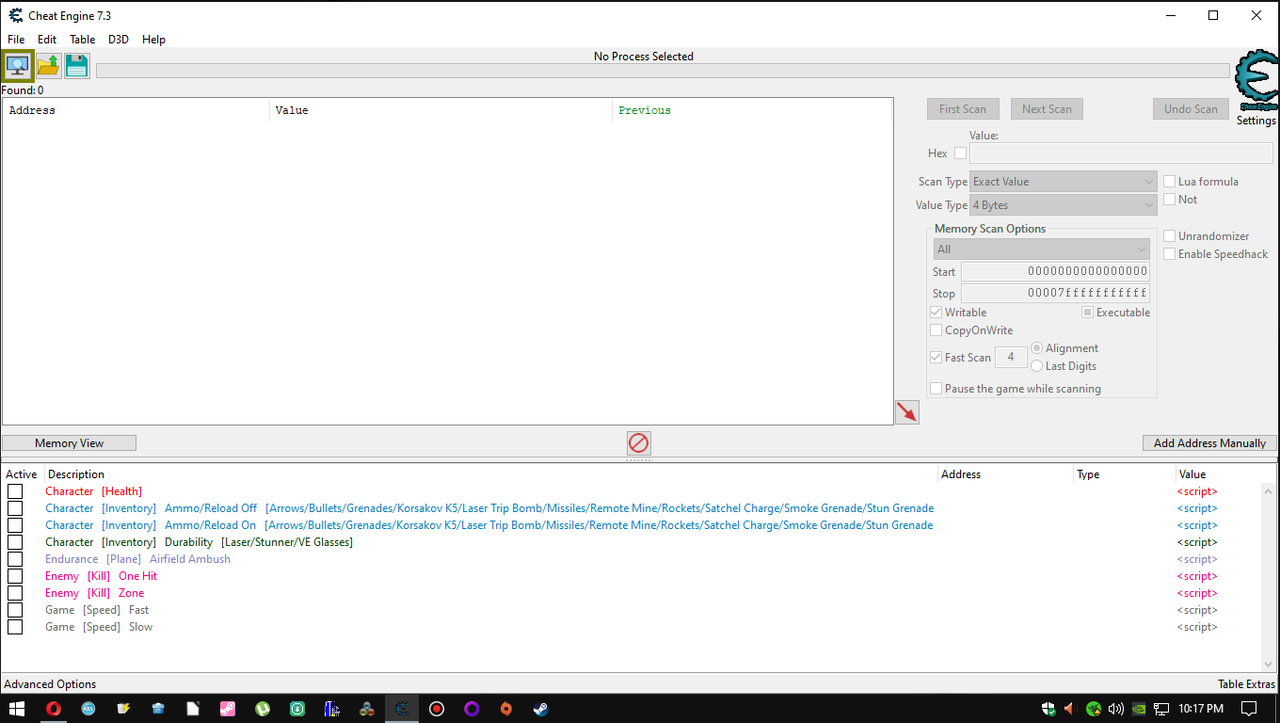
Task: Activate Endurance Airfield Ambush checkbox
Action: click(x=15, y=559)
